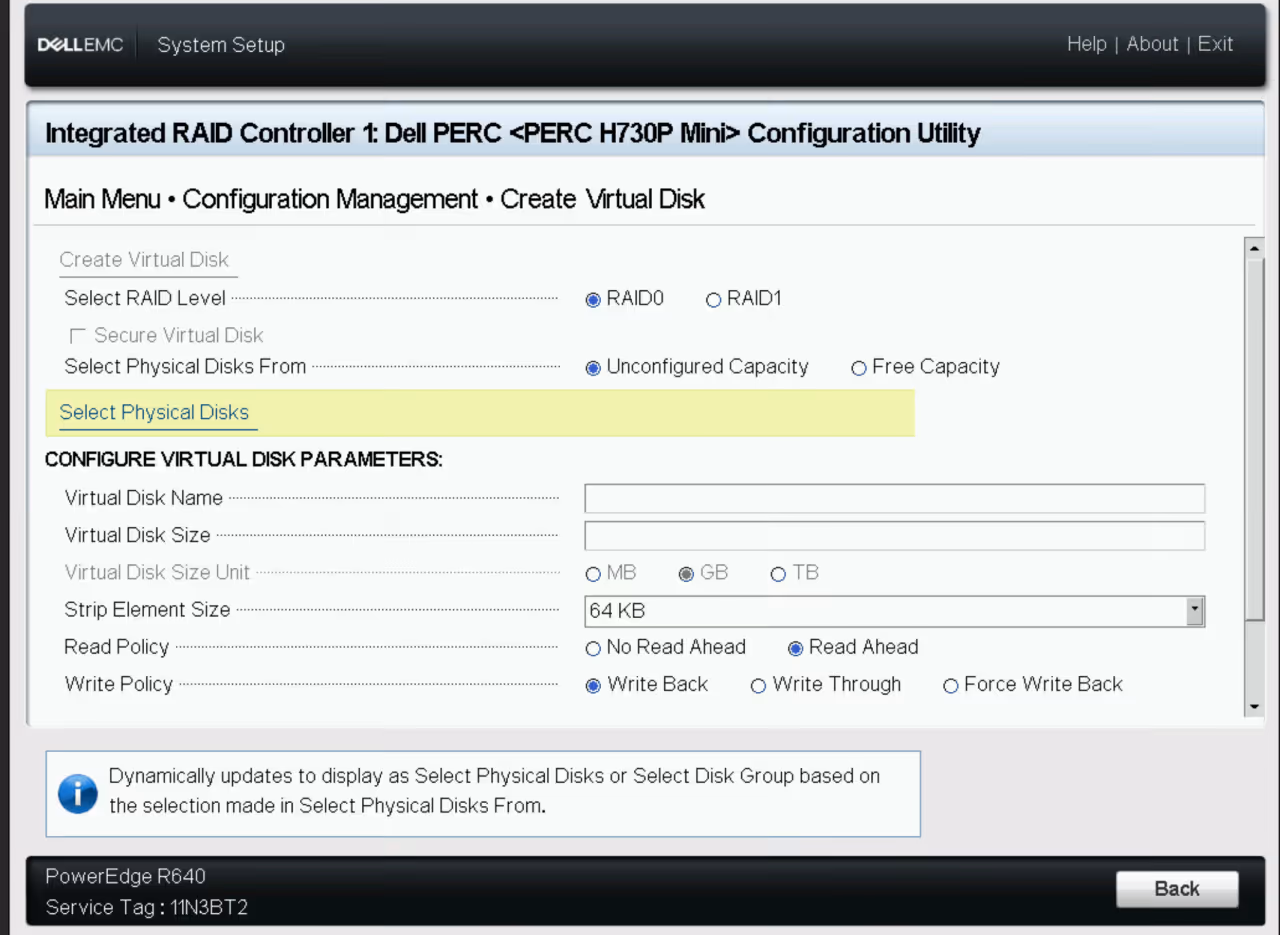Focus the Virtual Disk Name field

[x=894, y=498]
